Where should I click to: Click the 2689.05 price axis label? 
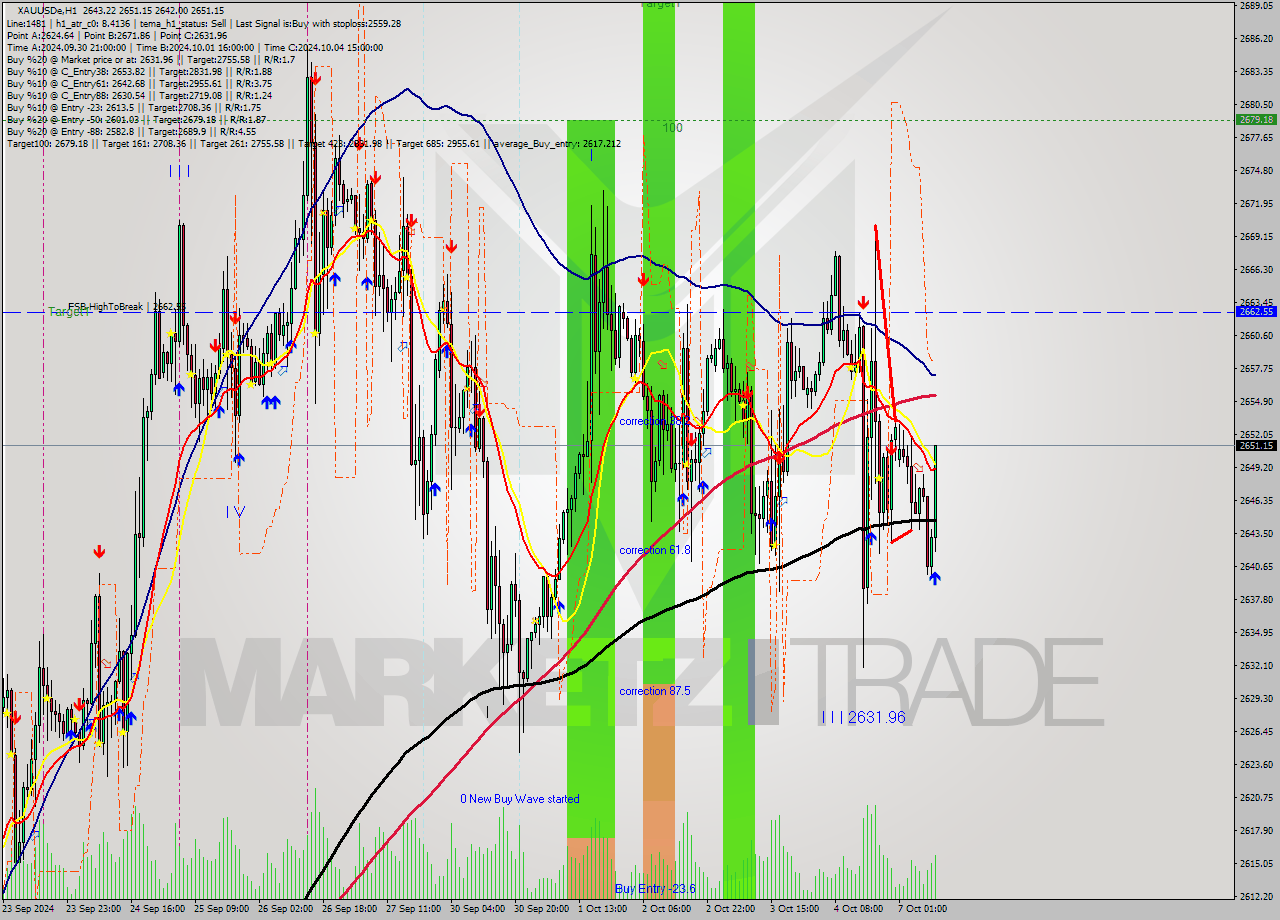1256,5
